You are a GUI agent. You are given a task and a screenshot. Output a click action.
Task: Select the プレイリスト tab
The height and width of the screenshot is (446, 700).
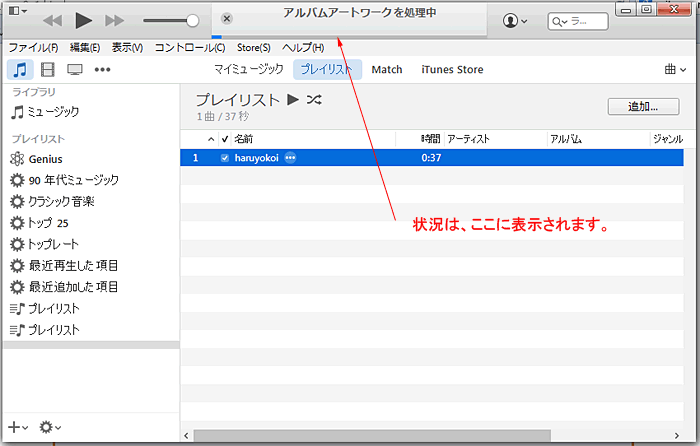click(x=327, y=69)
